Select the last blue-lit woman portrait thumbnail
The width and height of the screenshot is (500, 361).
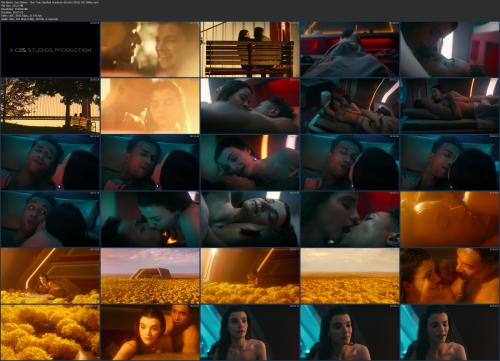coord(449,333)
